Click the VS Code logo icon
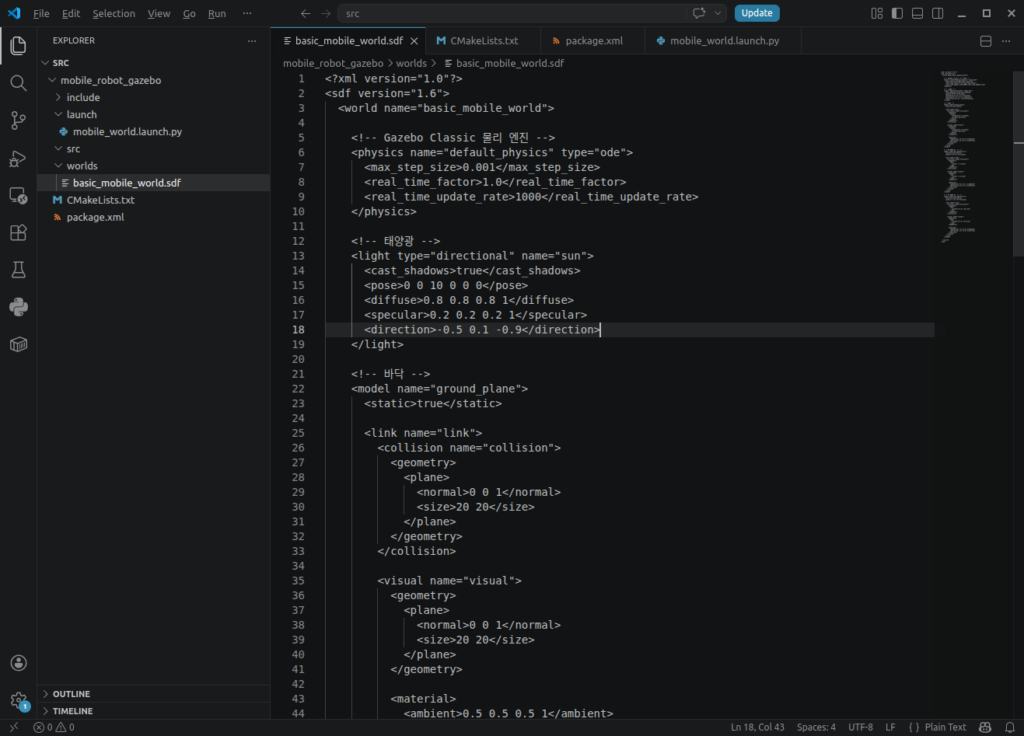Viewport: 1024px width, 736px height. point(14,13)
